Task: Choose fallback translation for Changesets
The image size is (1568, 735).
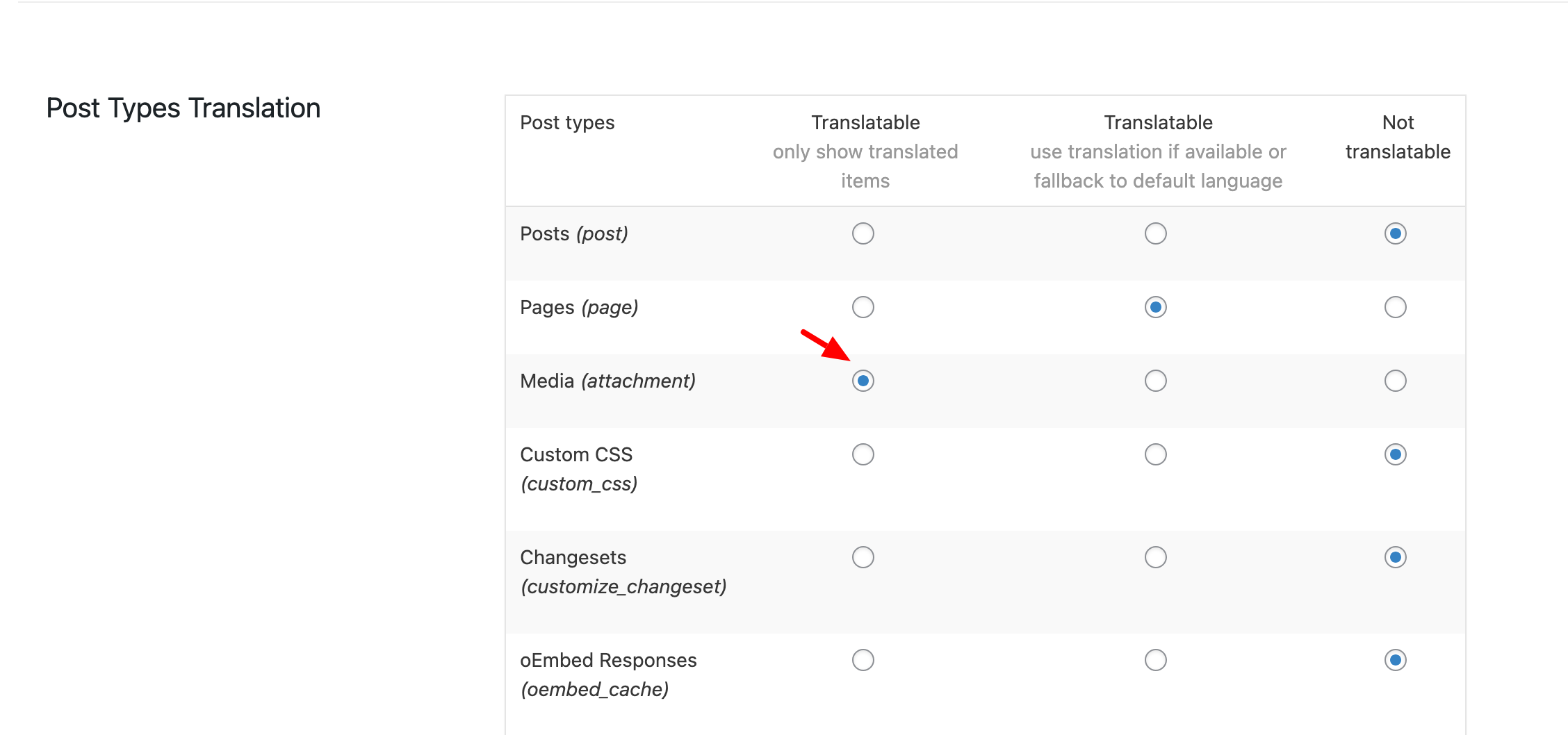Action: click(x=1156, y=557)
